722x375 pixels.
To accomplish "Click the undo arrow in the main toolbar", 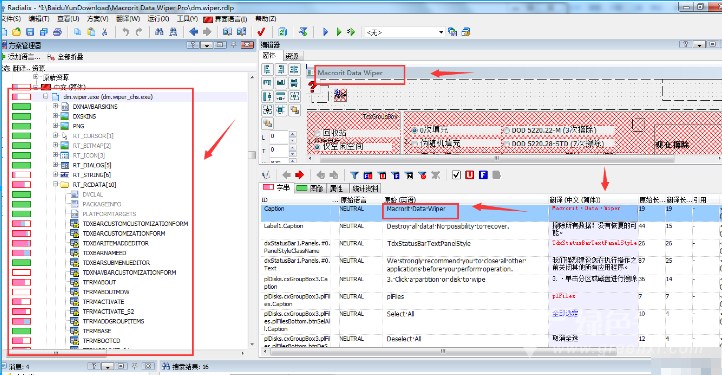I will 125,32.
